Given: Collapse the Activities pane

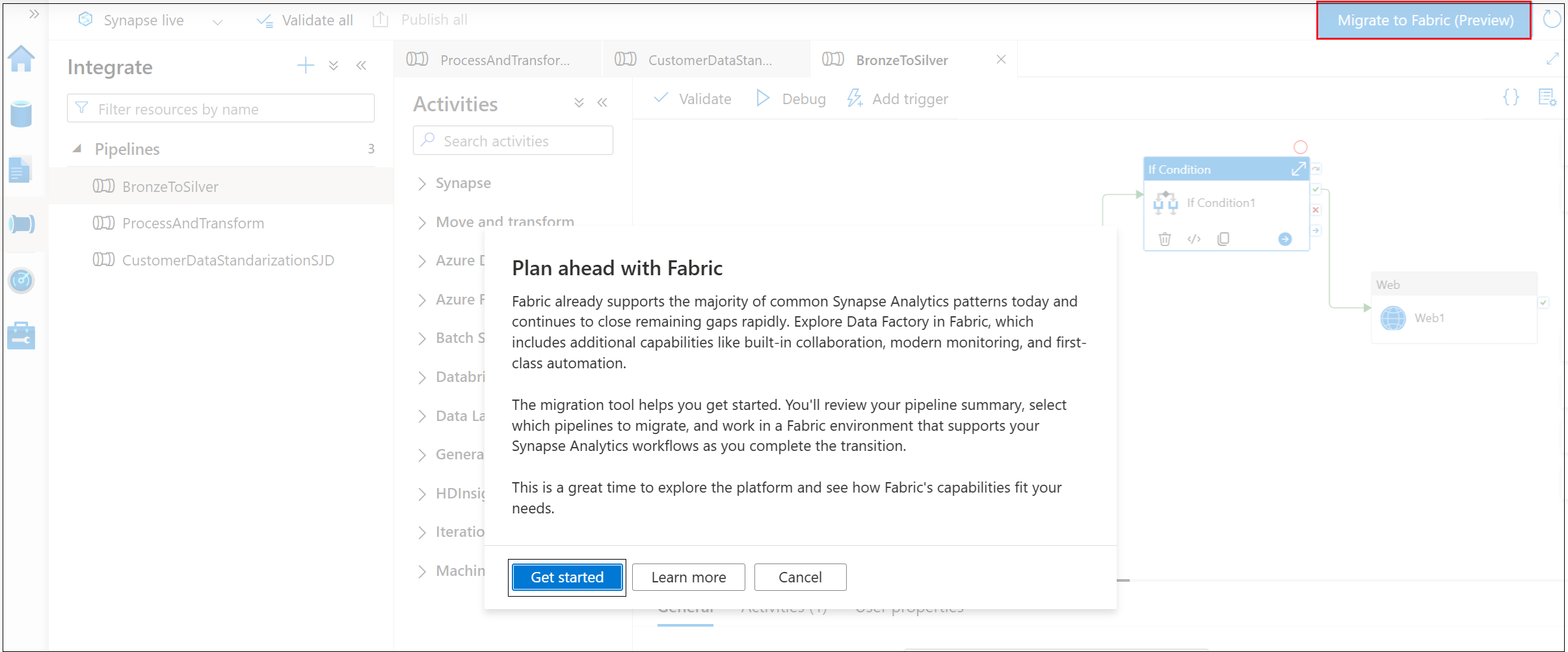Looking at the screenshot, I should click(x=603, y=102).
